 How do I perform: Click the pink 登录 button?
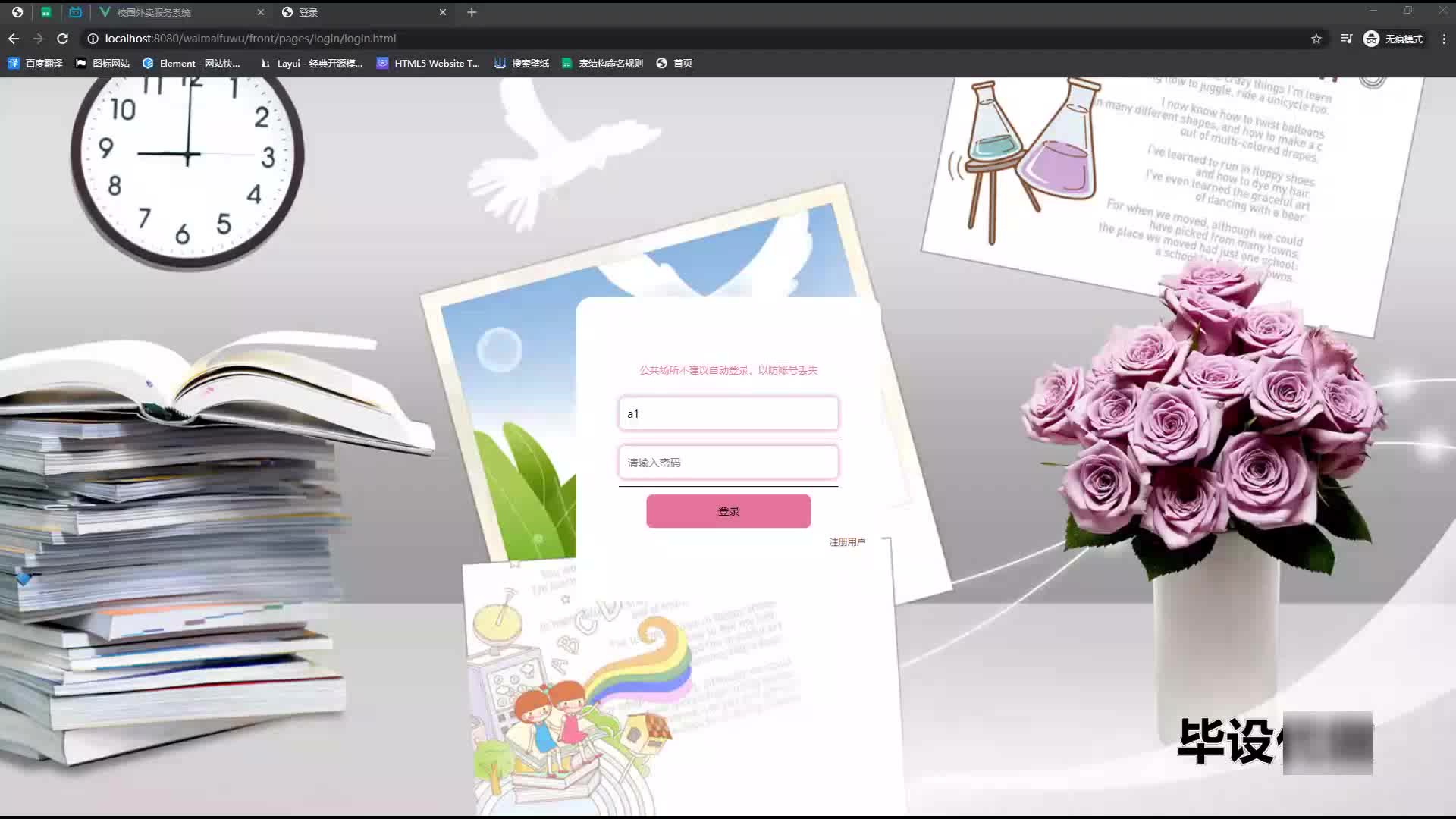[x=728, y=511]
